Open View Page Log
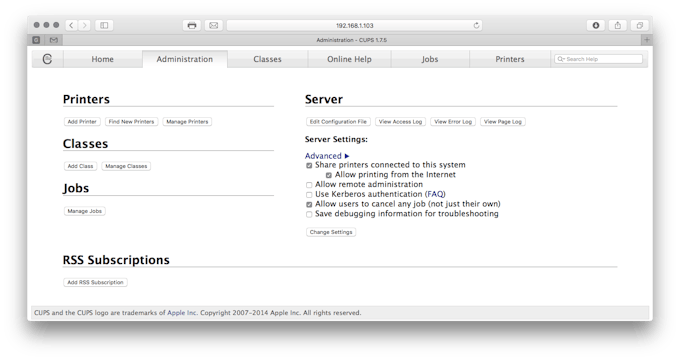Image resolution: width=680 pixels, height=360 pixels. [x=503, y=122]
